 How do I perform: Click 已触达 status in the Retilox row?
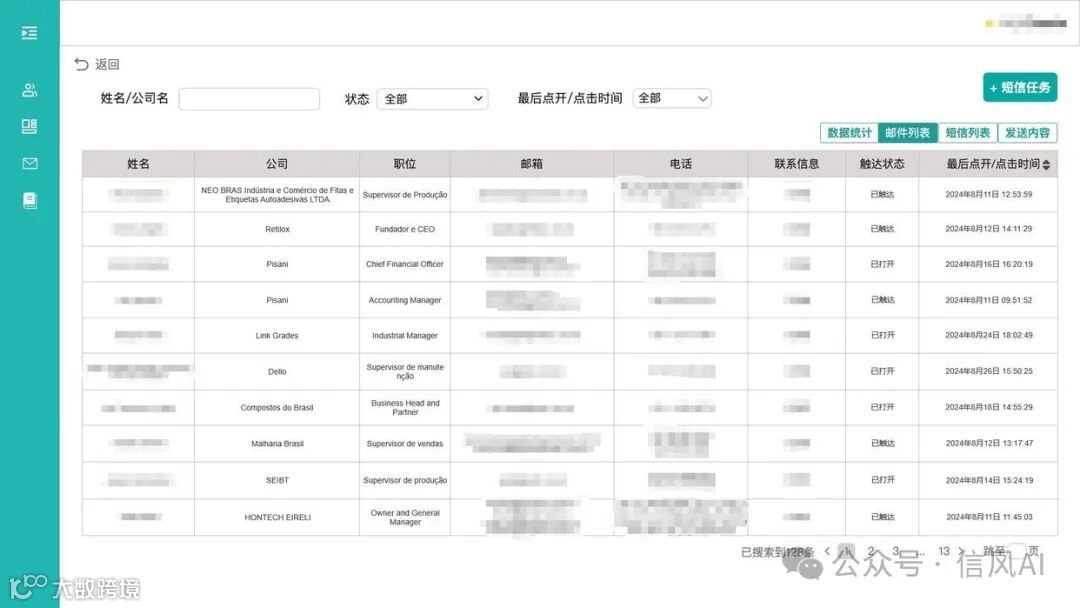(882, 229)
